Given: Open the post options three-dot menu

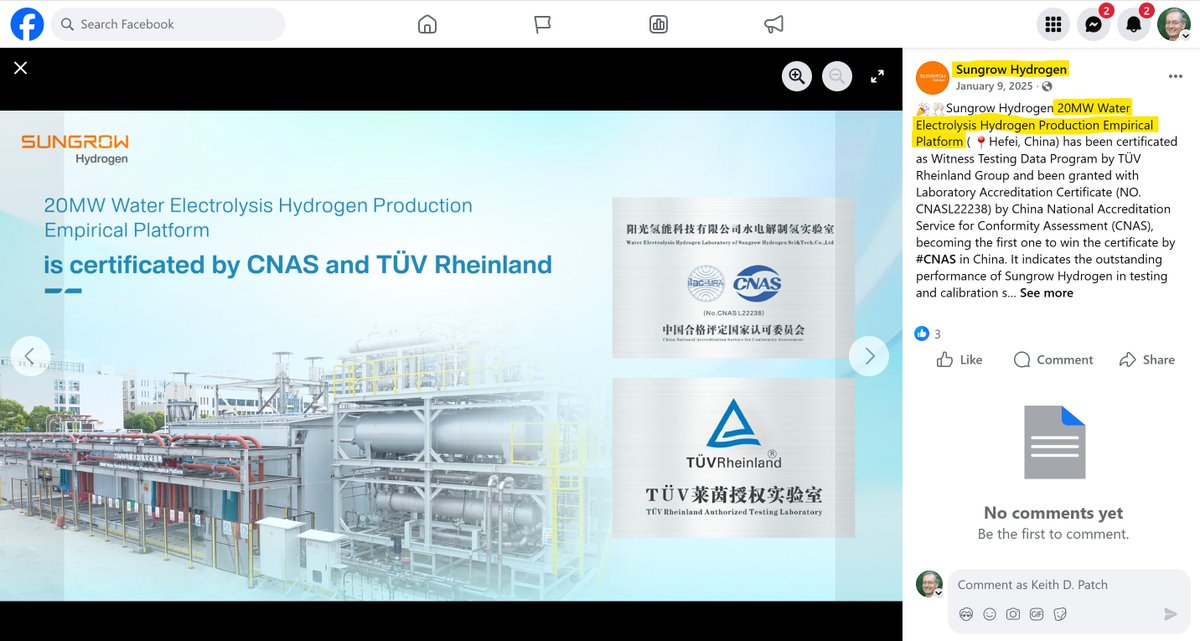Looking at the screenshot, I should point(1175,77).
